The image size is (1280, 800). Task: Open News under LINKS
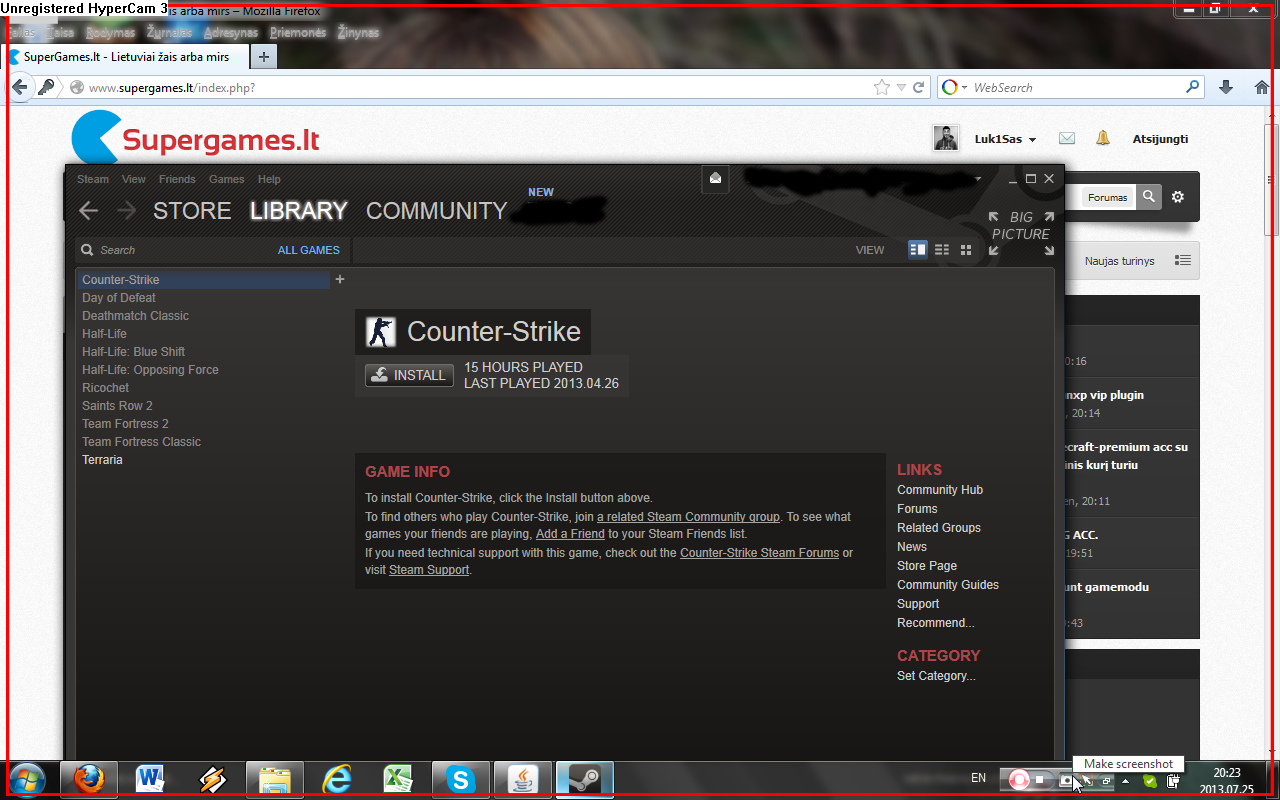coord(912,547)
